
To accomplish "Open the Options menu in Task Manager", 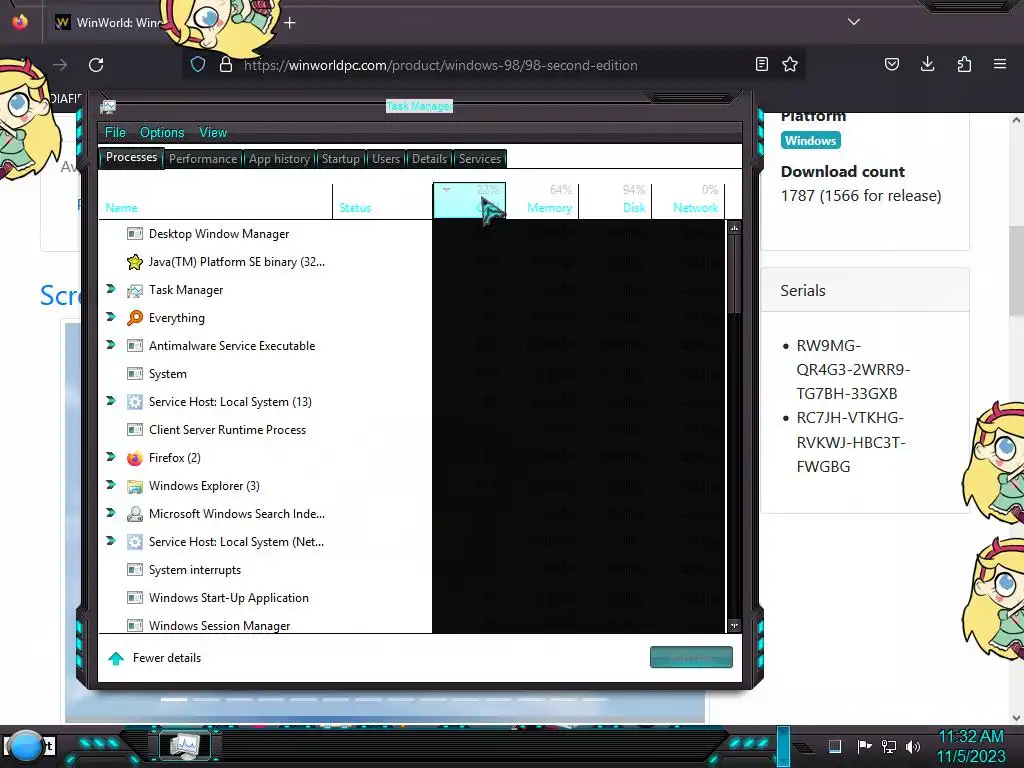I will tap(162, 133).
